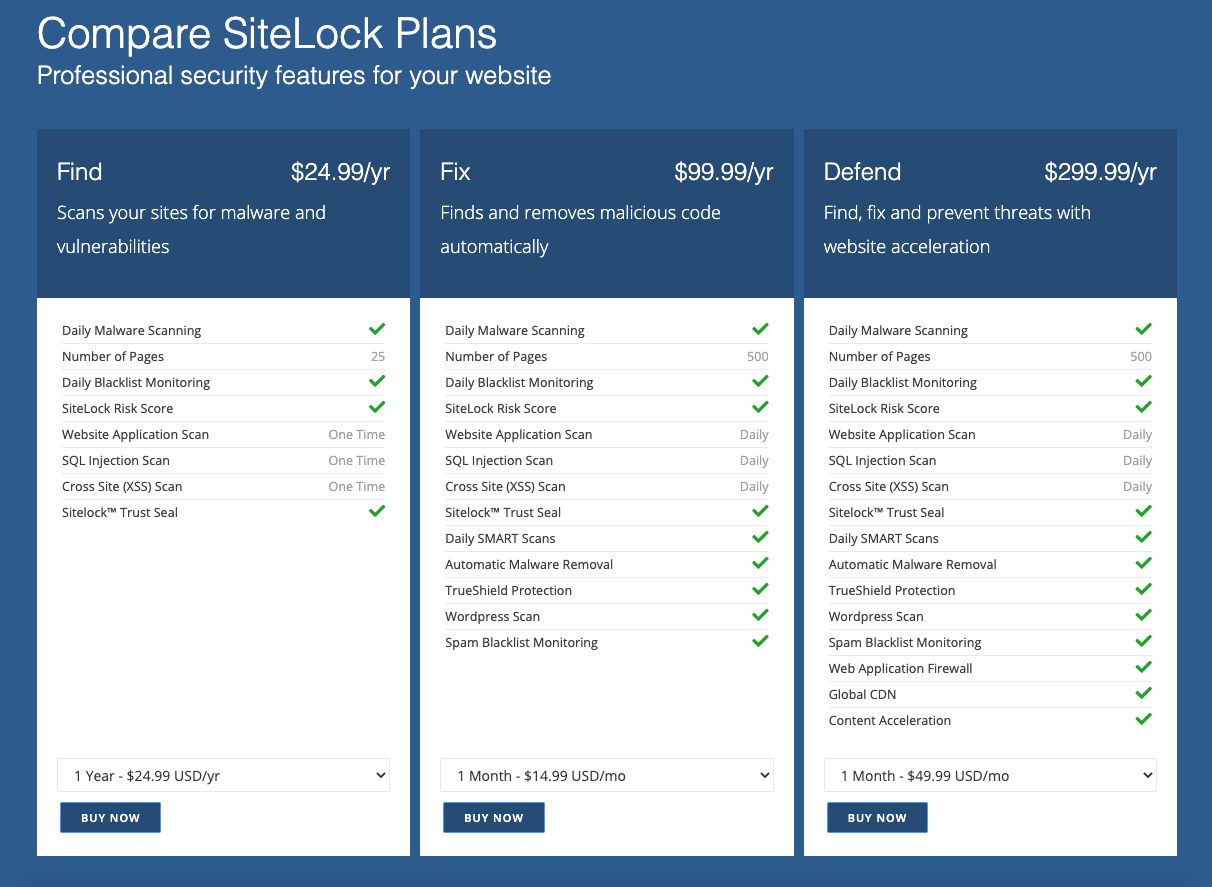This screenshot has height=887, width=1212.
Task: Click Spam Blacklist Monitoring checkmark in Fix plan
Action: click(x=760, y=641)
